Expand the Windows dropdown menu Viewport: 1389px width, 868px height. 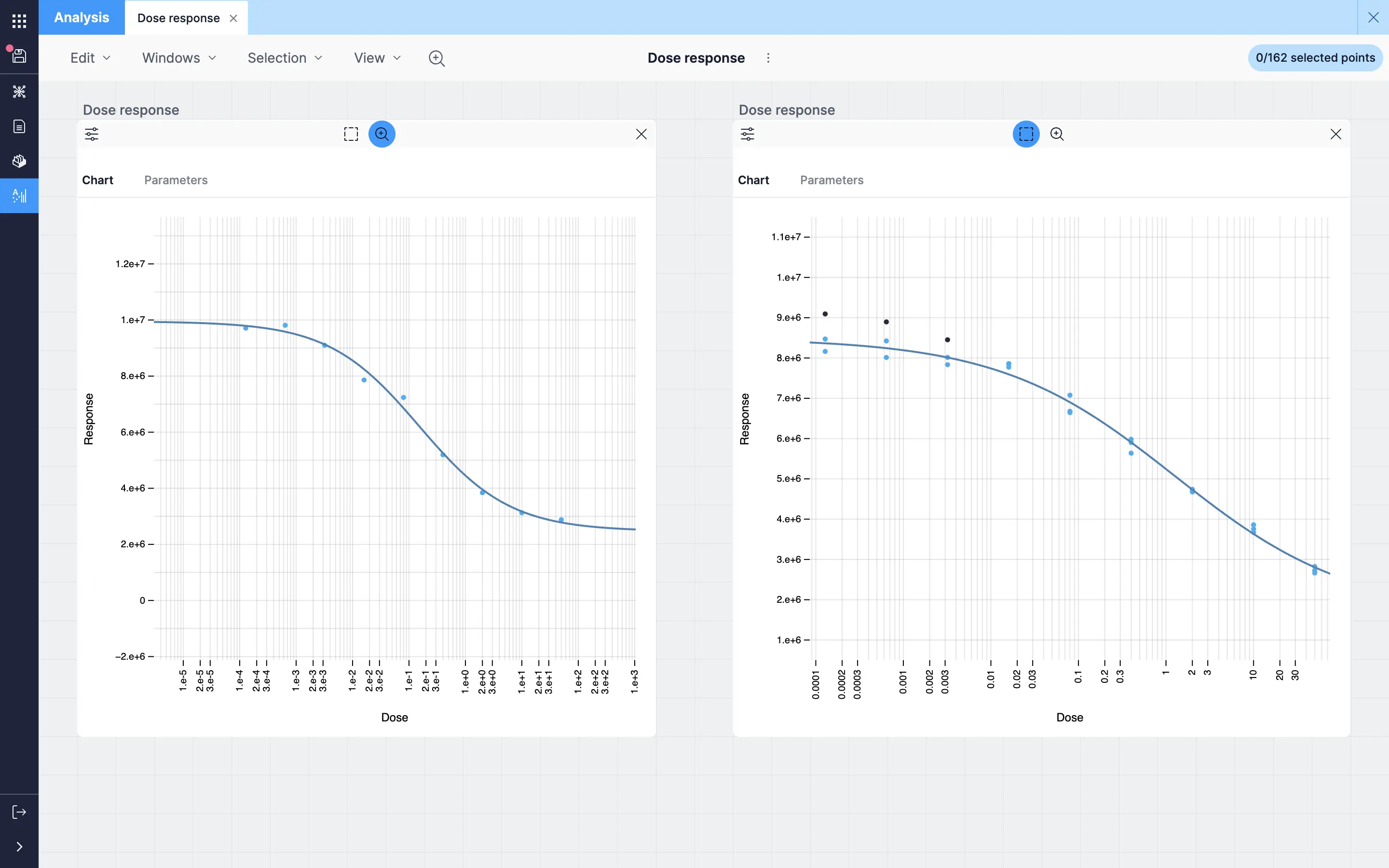click(x=179, y=57)
